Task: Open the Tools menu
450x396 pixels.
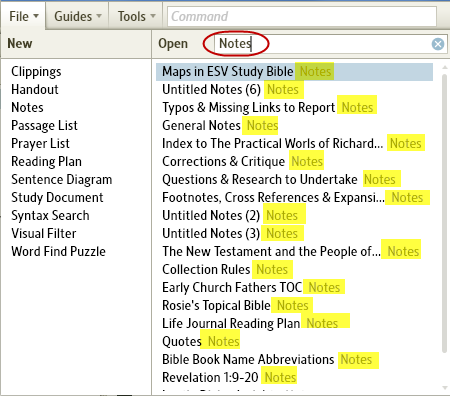Action: pos(136,16)
